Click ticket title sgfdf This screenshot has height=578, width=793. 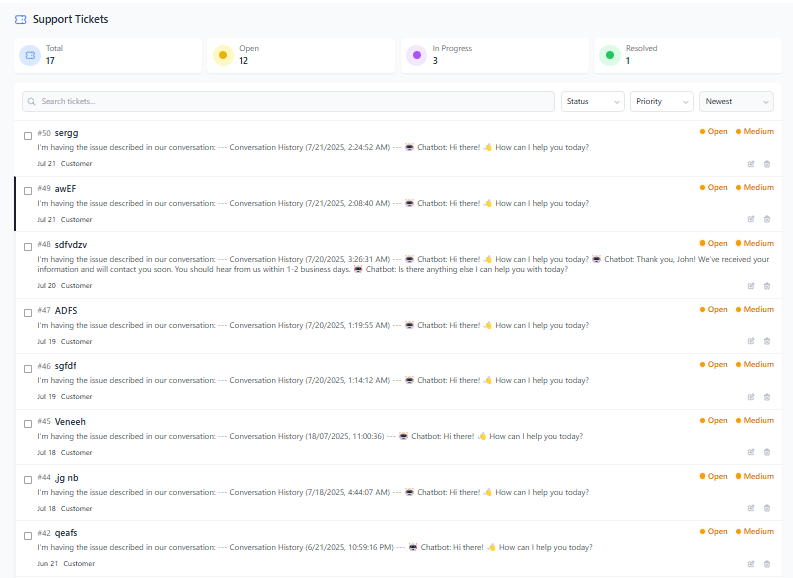pyautogui.click(x=65, y=366)
